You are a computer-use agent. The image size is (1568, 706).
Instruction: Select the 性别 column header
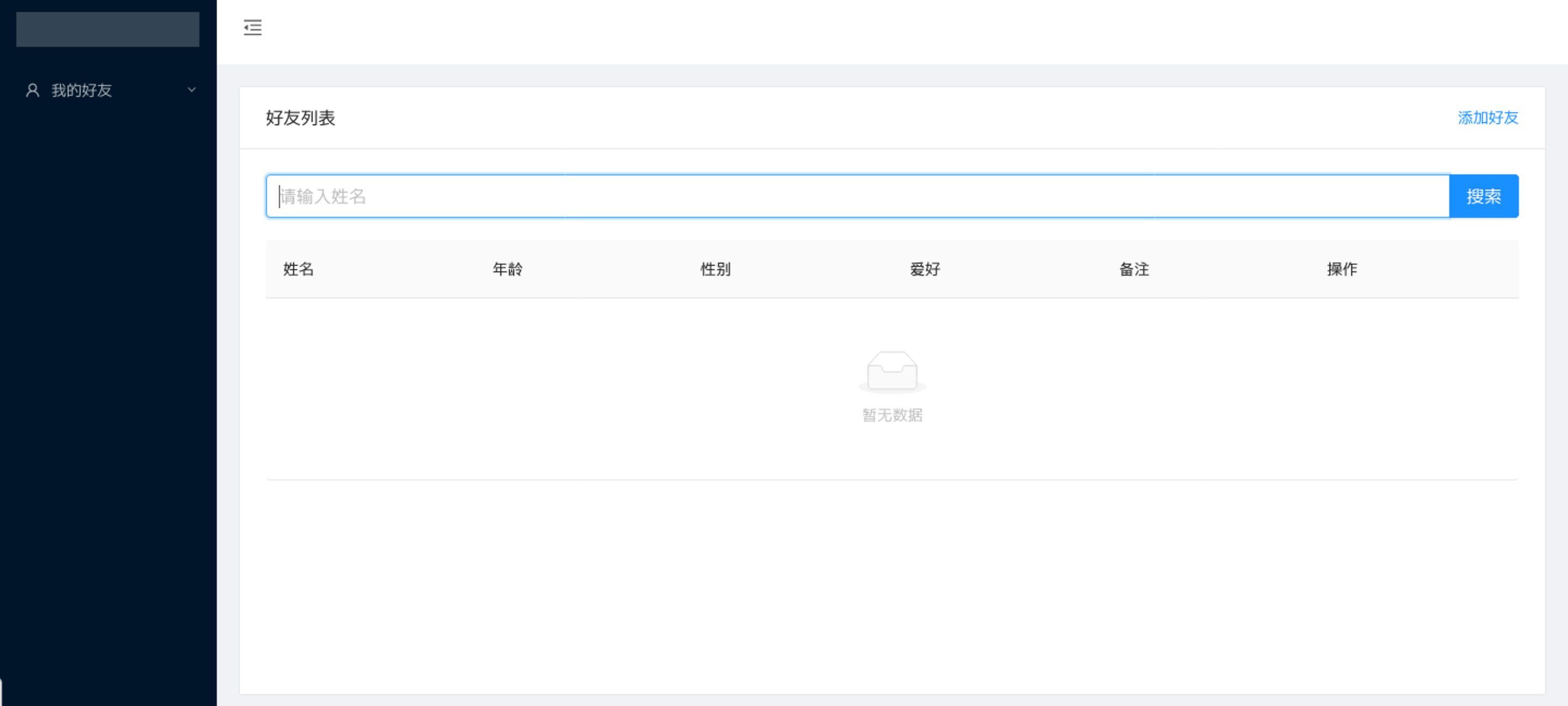coord(715,269)
